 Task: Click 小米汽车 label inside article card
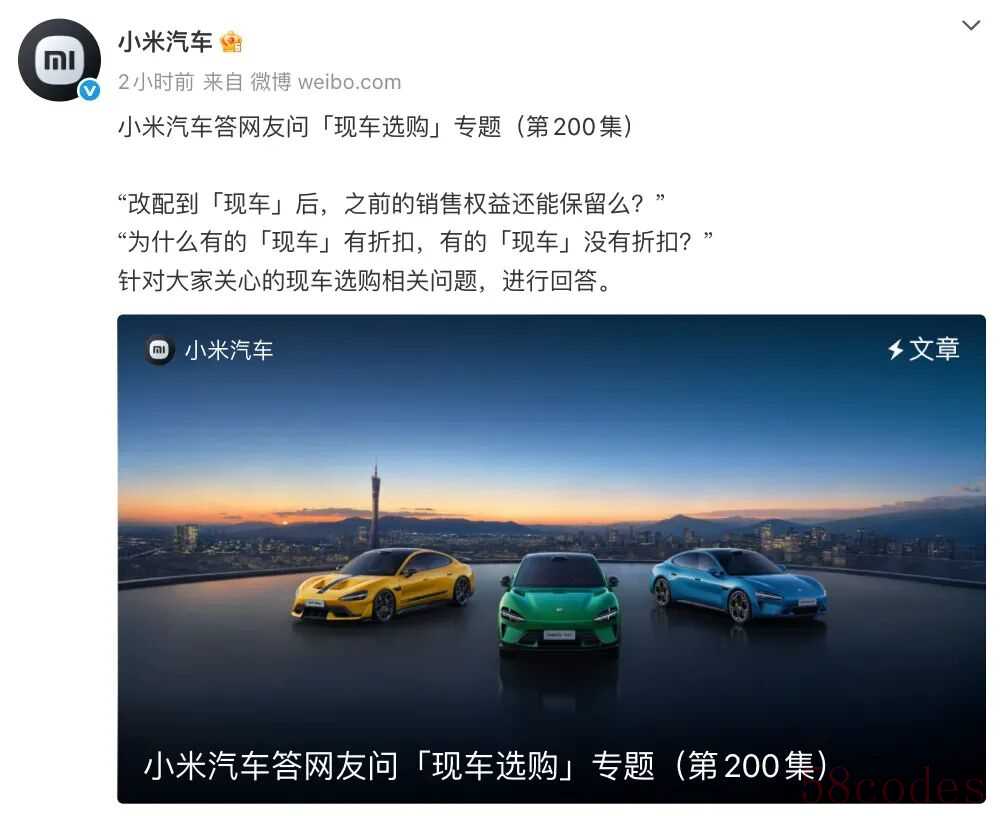[229, 350]
